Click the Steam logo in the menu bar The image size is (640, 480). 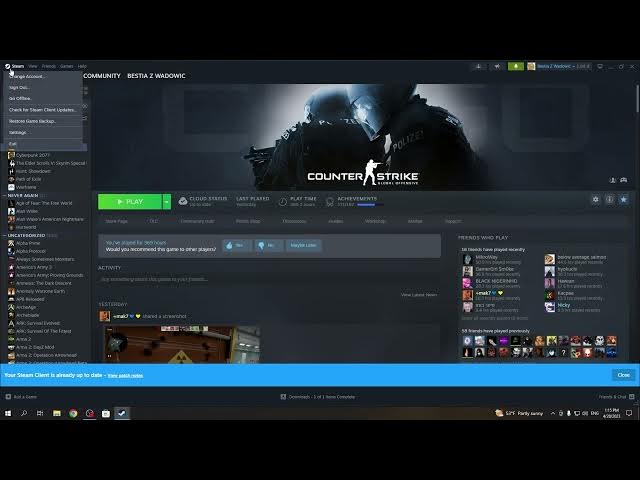7,66
